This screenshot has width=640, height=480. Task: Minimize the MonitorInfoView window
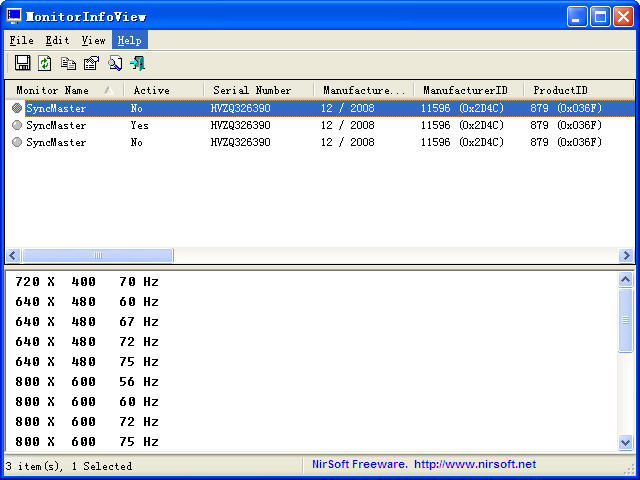coord(577,17)
